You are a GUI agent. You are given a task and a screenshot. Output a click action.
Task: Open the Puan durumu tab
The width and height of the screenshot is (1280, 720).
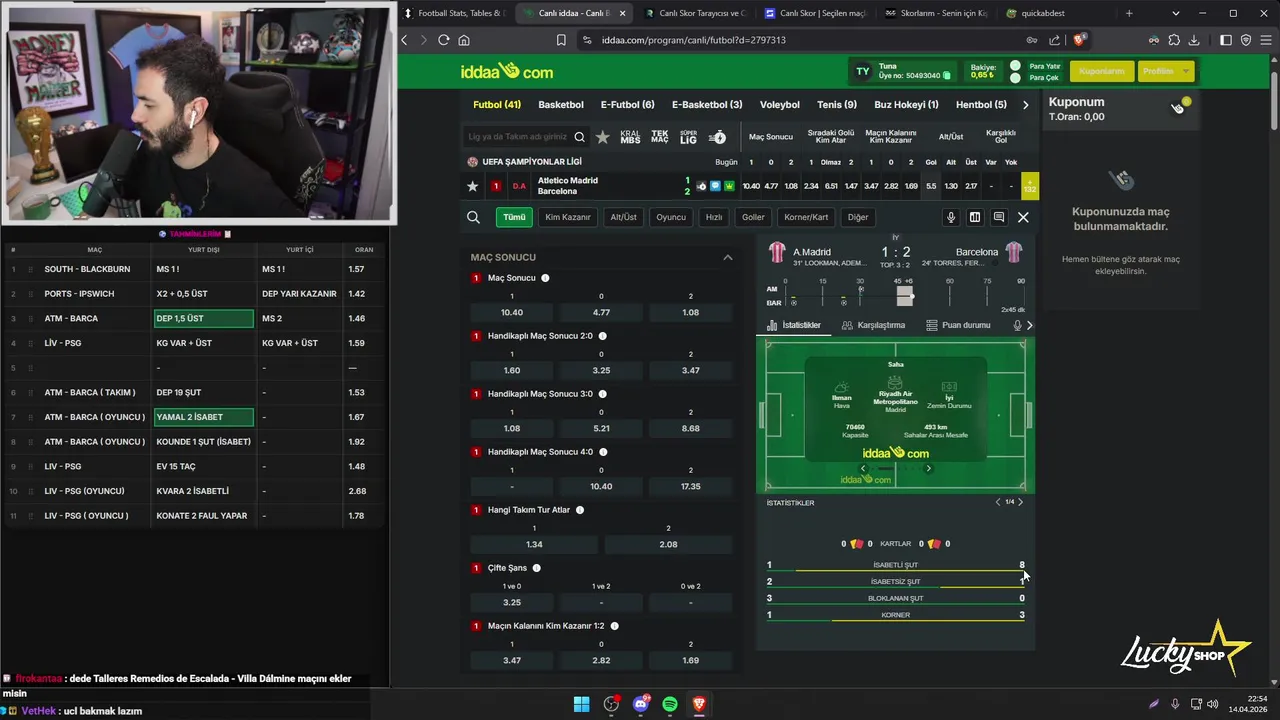coord(958,325)
